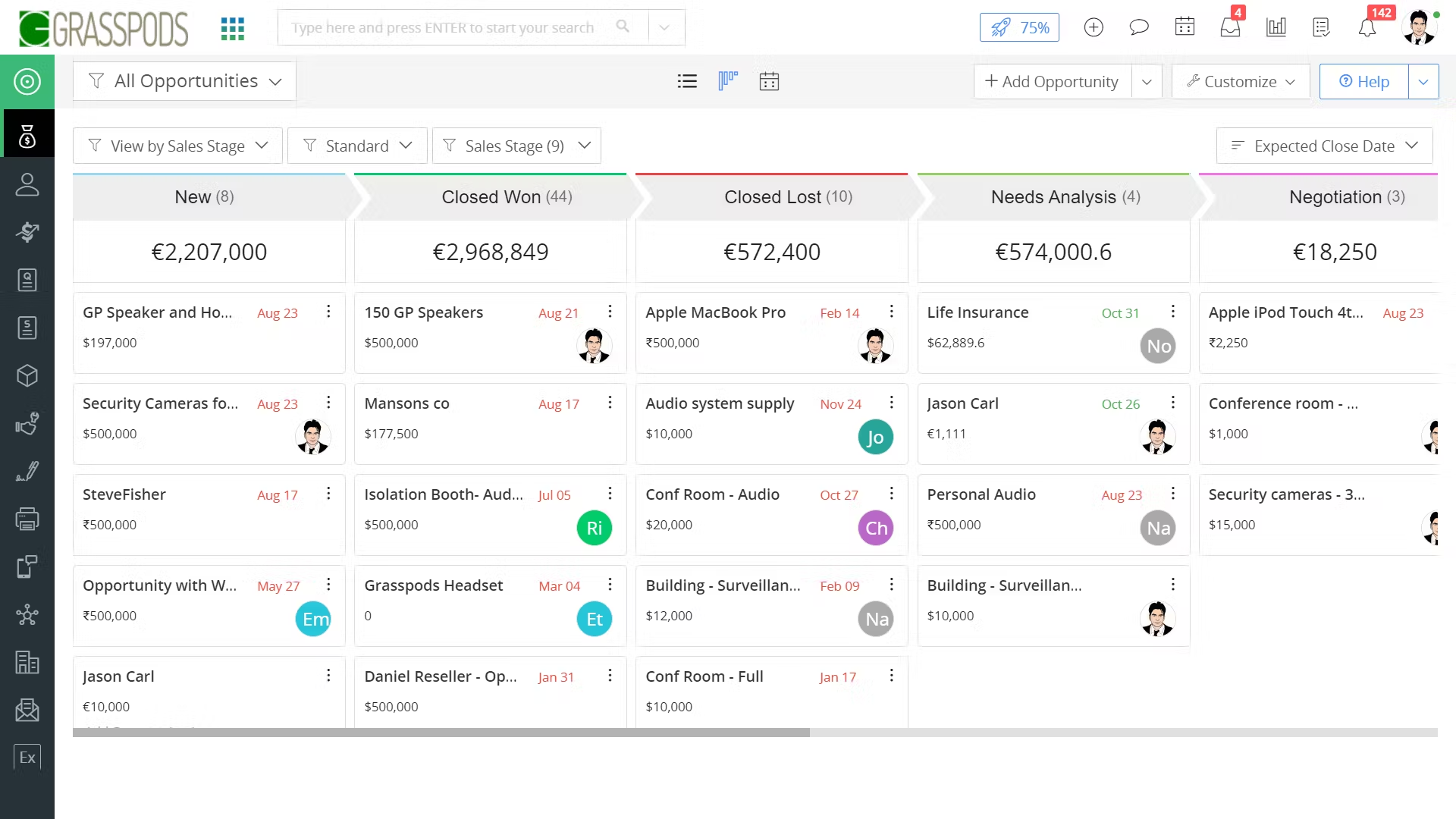Screen dimensions: 1456x819
Task: Click the Help button
Action: pos(1363,81)
